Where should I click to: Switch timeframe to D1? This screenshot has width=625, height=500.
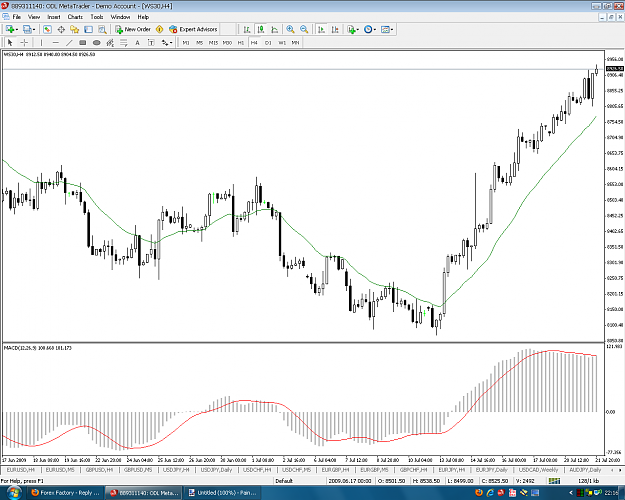[268, 42]
